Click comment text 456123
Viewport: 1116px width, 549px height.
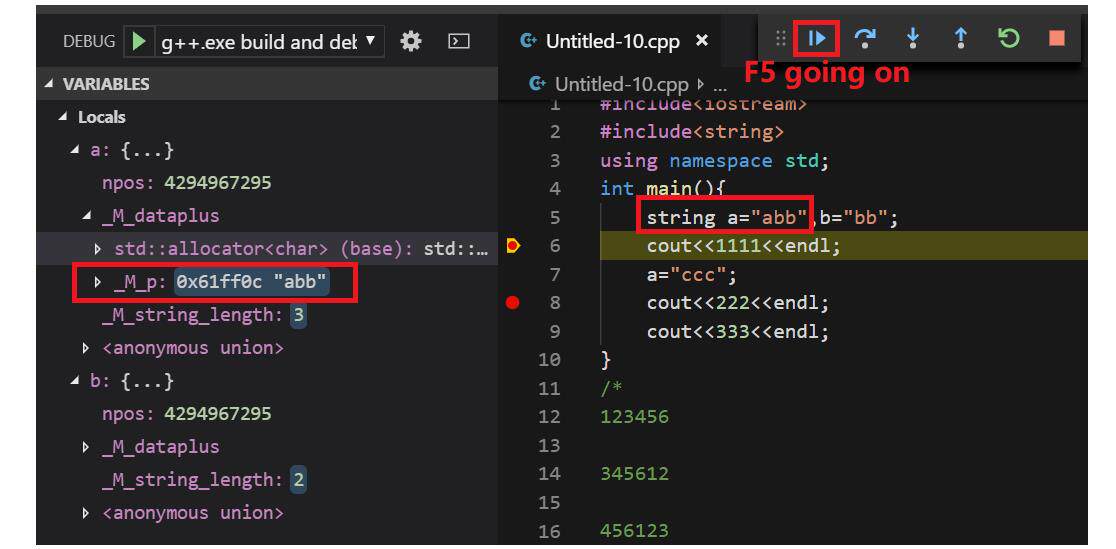coord(634,530)
